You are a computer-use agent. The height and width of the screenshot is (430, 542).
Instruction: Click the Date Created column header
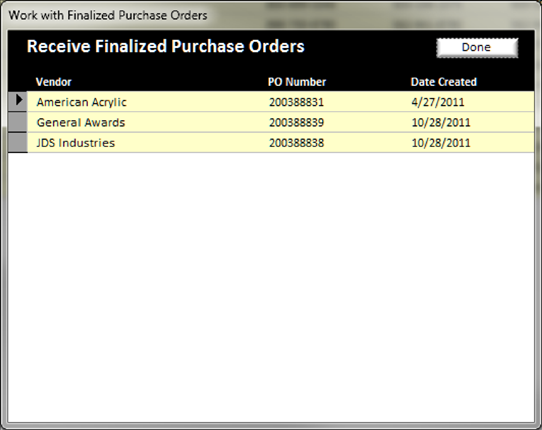pyautogui.click(x=444, y=82)
